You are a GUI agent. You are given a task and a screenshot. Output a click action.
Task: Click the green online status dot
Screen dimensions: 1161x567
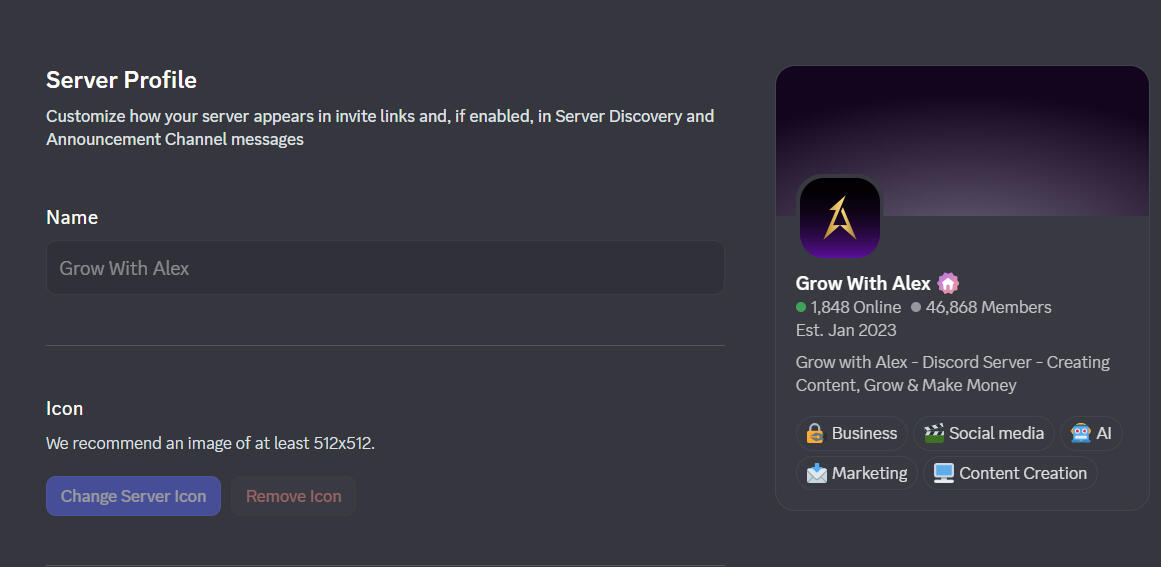click(x=801, y=308)
